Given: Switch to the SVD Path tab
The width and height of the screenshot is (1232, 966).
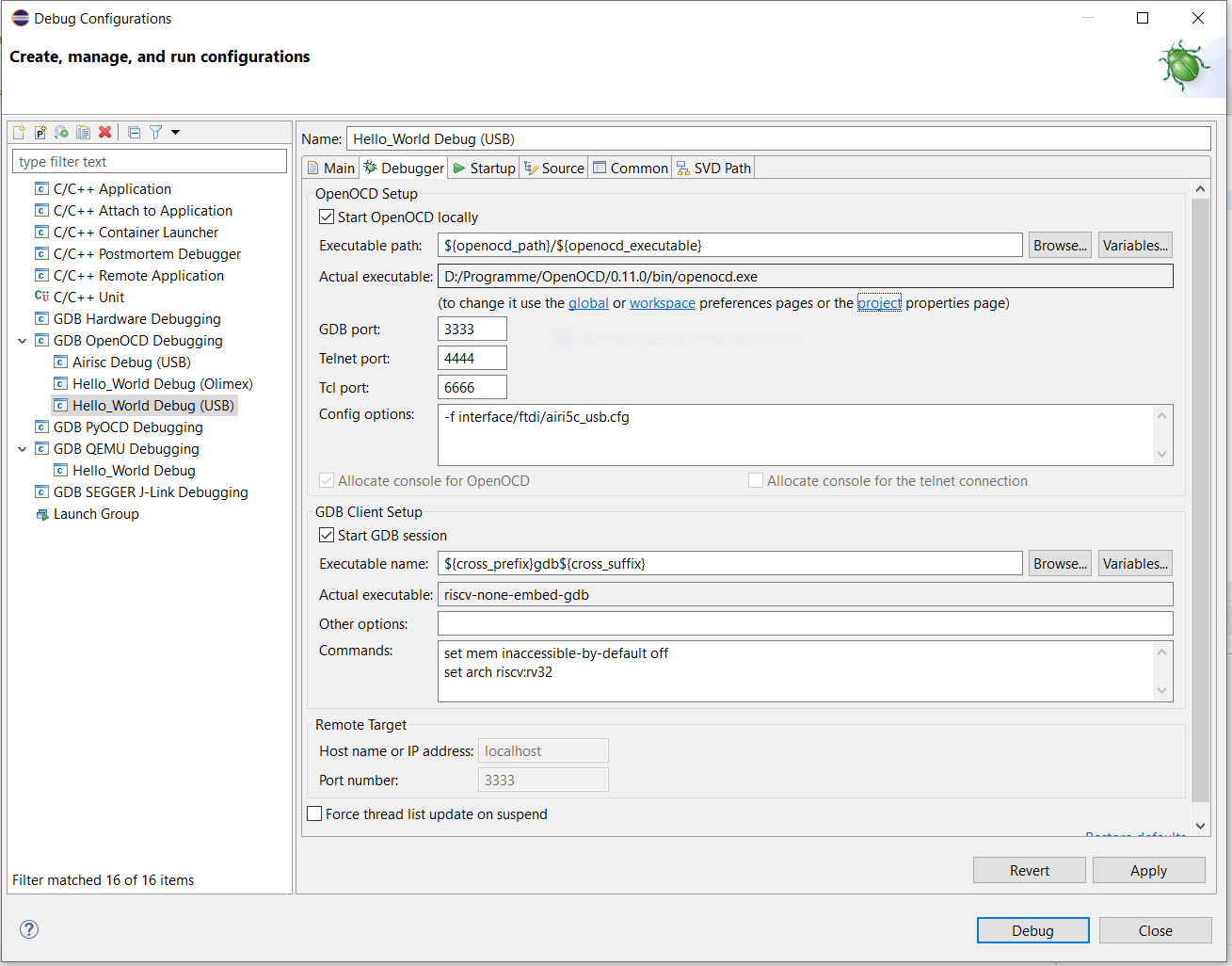Looking at the screenshot, I should pyautogui.click(x=713, y=169).
